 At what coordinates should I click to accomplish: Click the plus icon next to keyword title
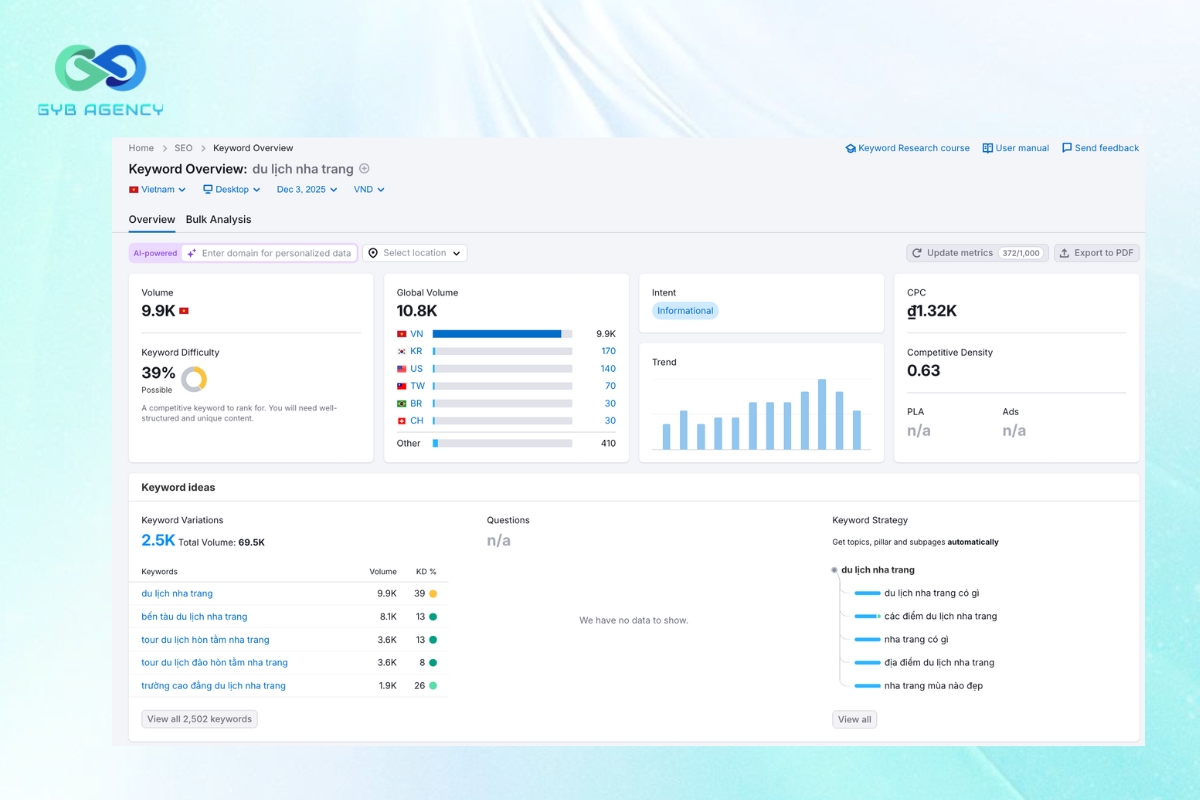364,169
